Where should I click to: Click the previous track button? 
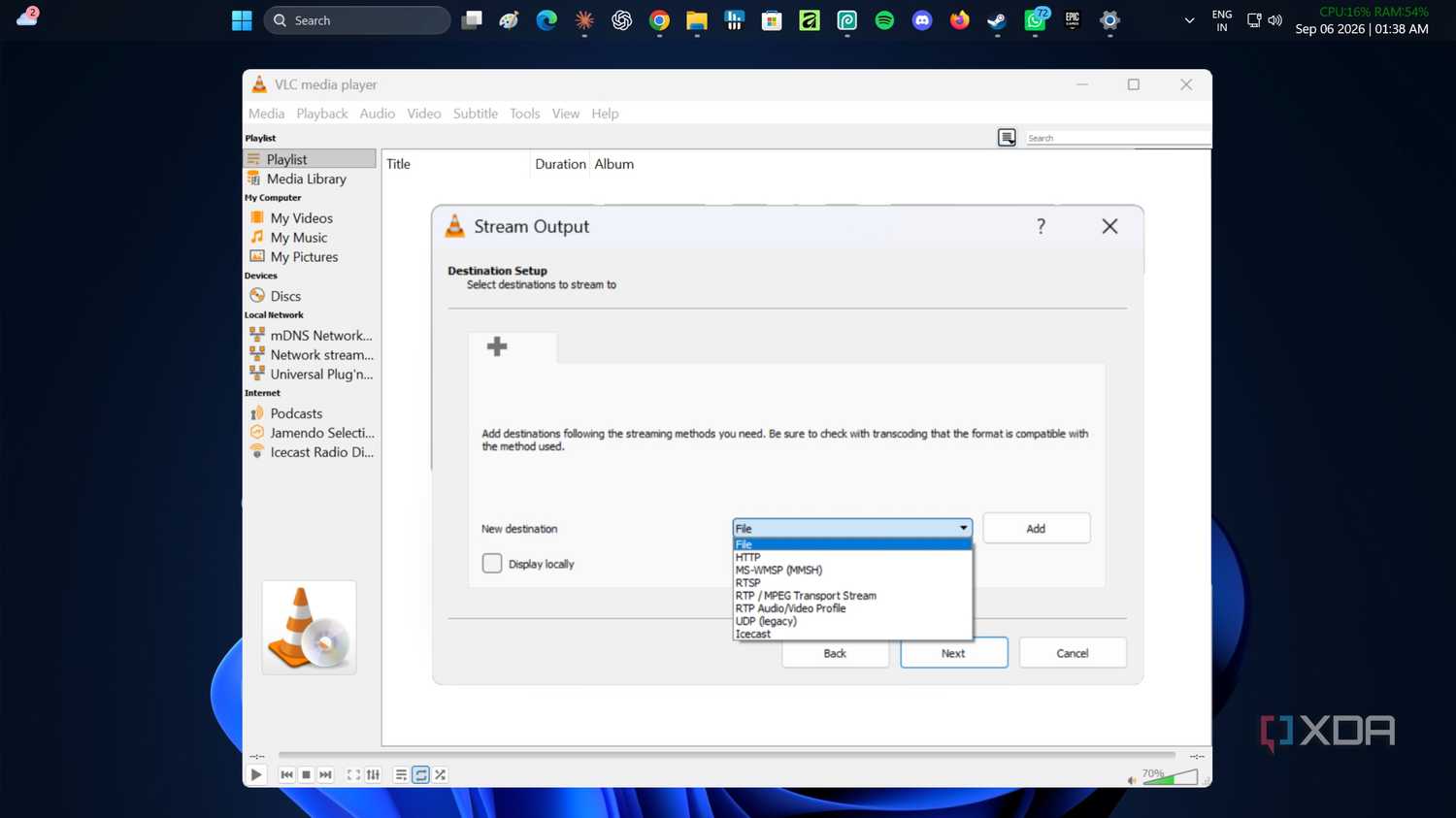(286, 774)
